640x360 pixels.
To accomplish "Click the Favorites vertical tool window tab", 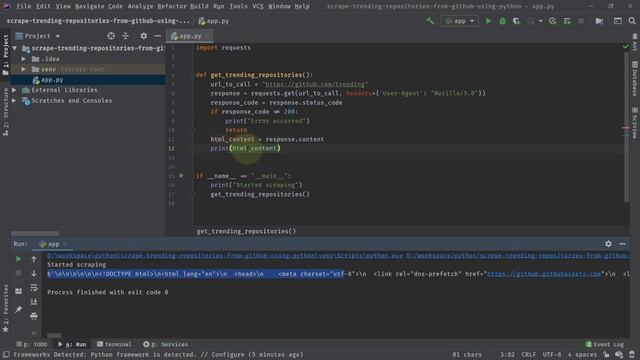I will click(x=5, y=309).
